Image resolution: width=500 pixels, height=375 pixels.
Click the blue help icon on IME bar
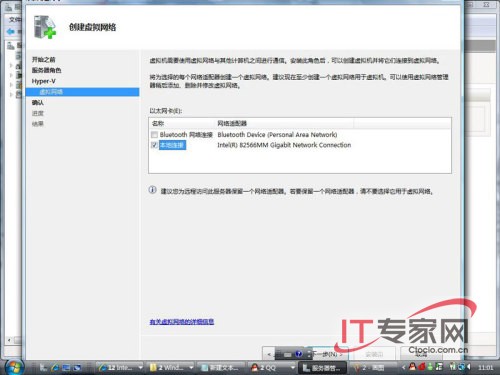pyautogui.click(x=299, y=354)
